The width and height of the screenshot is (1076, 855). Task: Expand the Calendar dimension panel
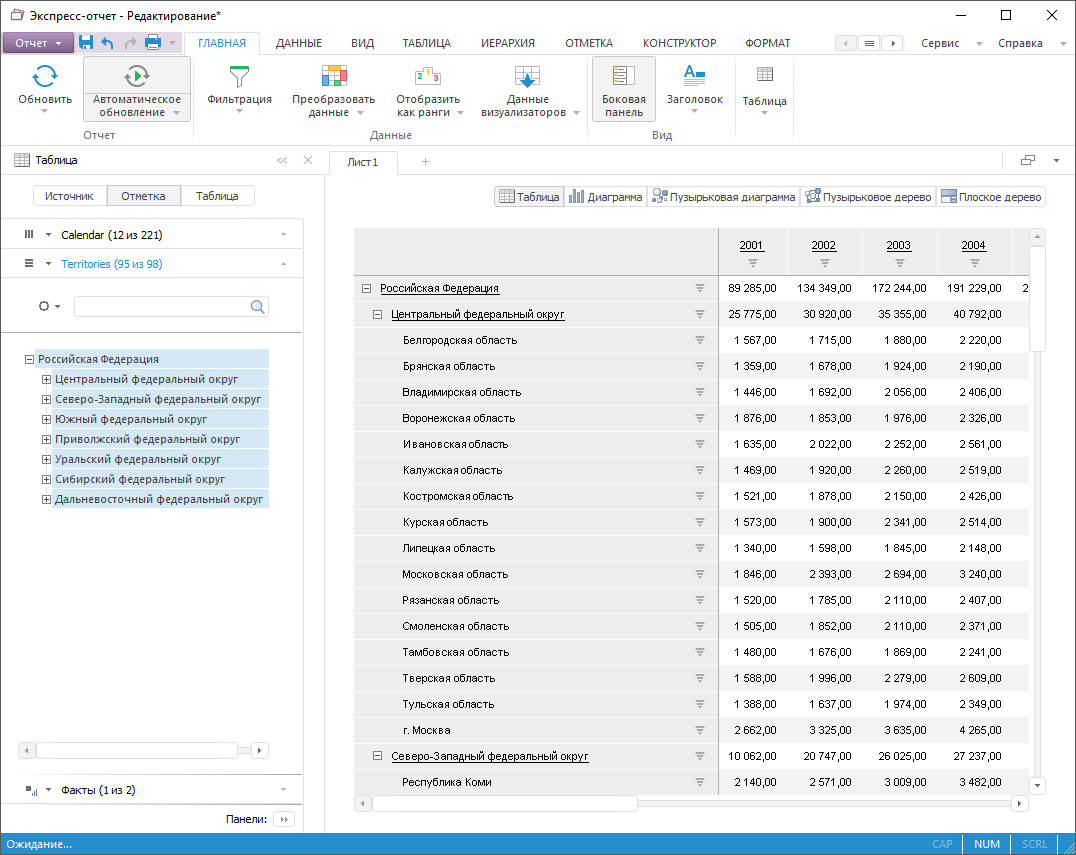point(283,235)
